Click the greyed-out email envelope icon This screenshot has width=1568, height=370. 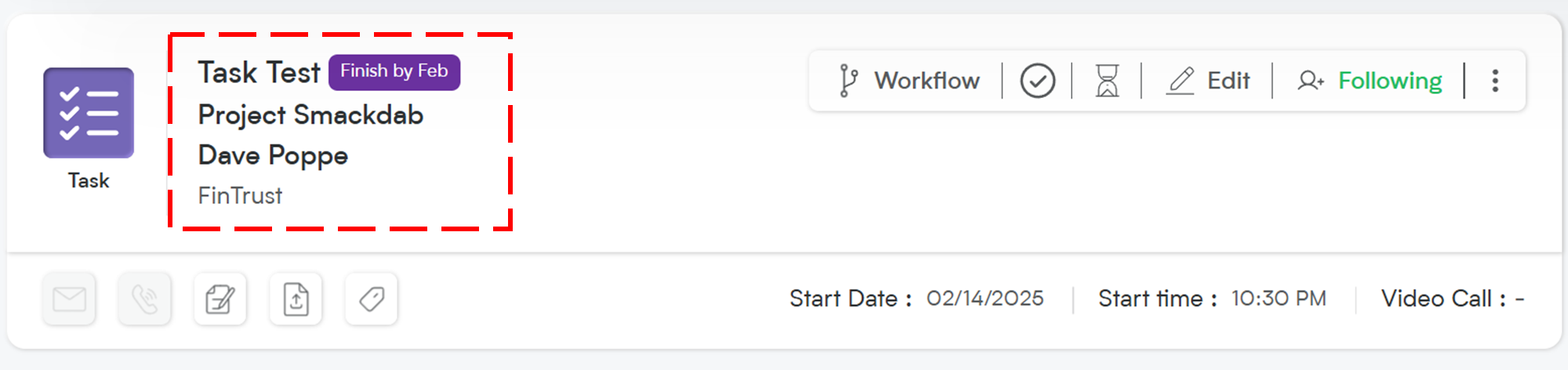[x=70, y=299]
